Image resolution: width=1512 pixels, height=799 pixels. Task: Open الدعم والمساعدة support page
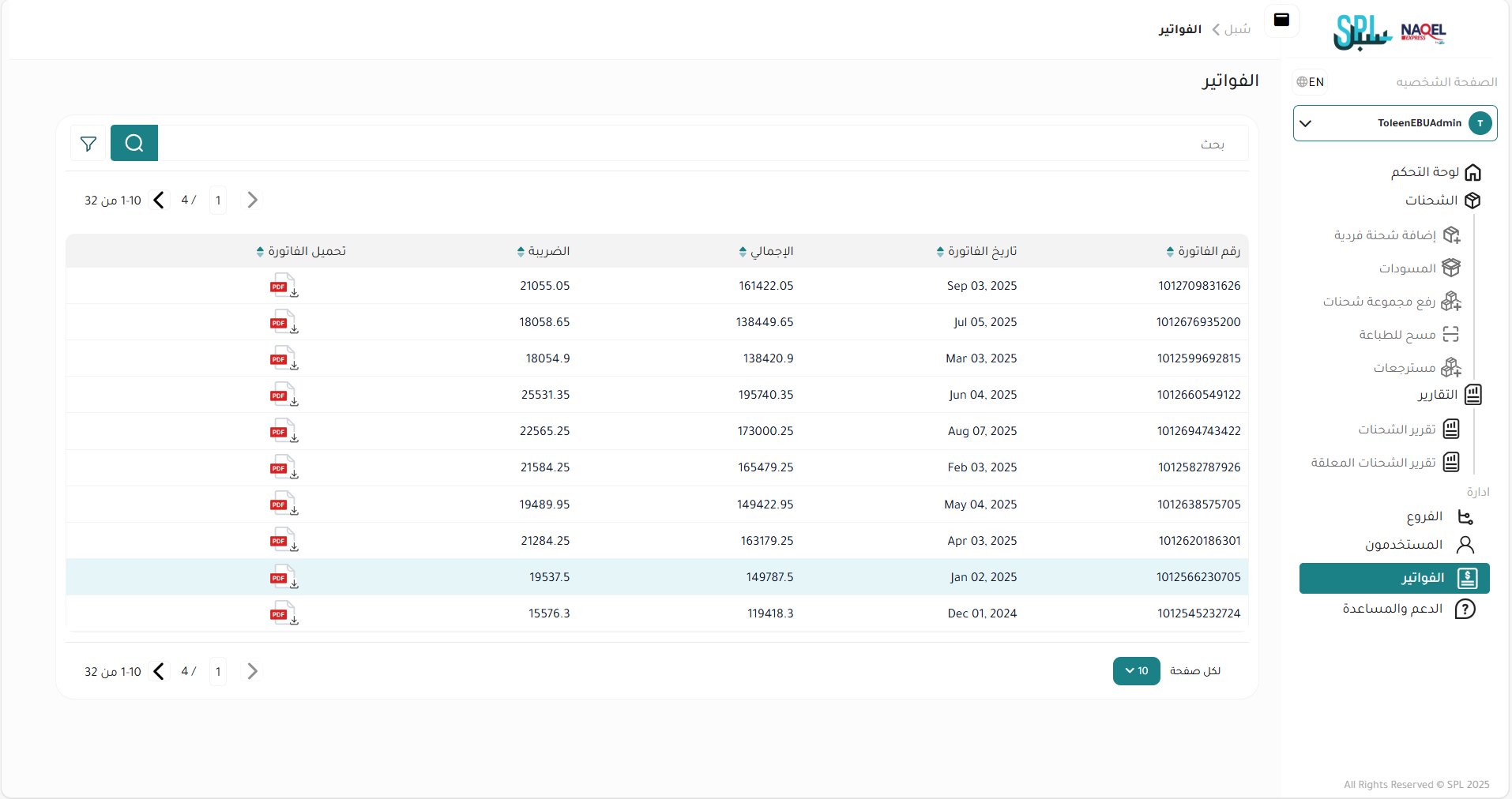tap(1393, 609)
